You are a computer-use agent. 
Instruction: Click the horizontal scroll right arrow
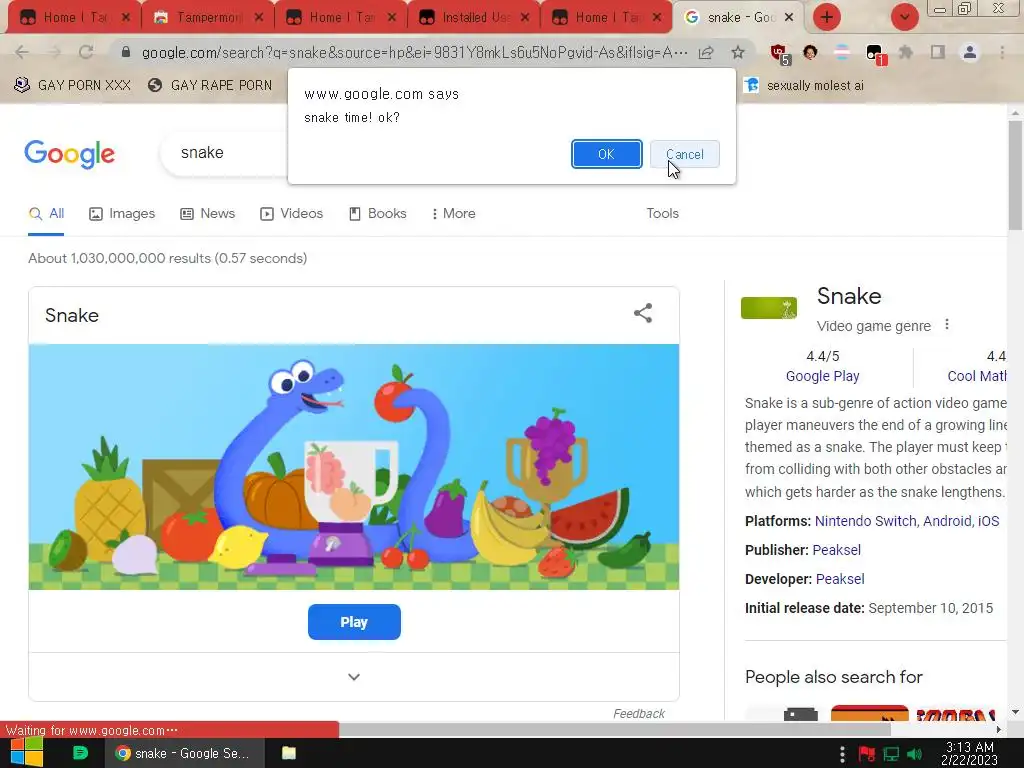[x=999, y=729]
